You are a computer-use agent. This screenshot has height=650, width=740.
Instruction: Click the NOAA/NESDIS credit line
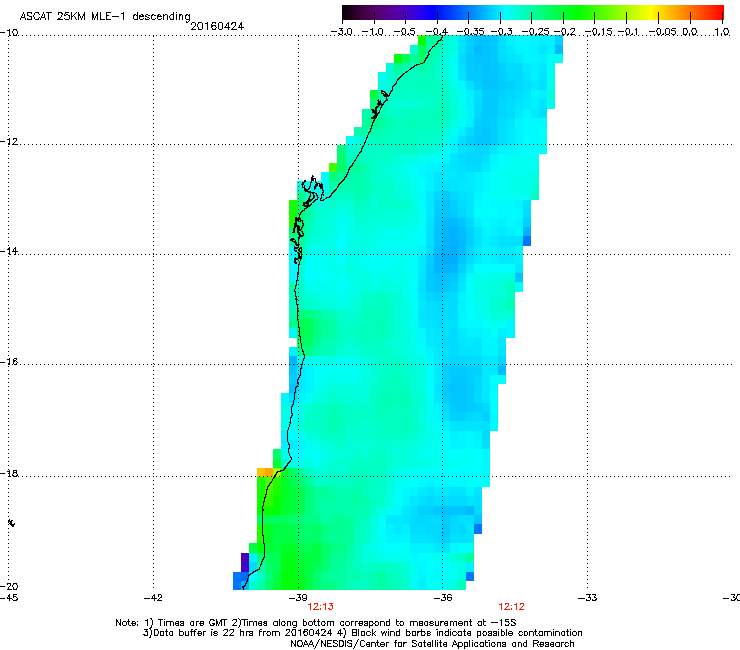click(432, 644)
